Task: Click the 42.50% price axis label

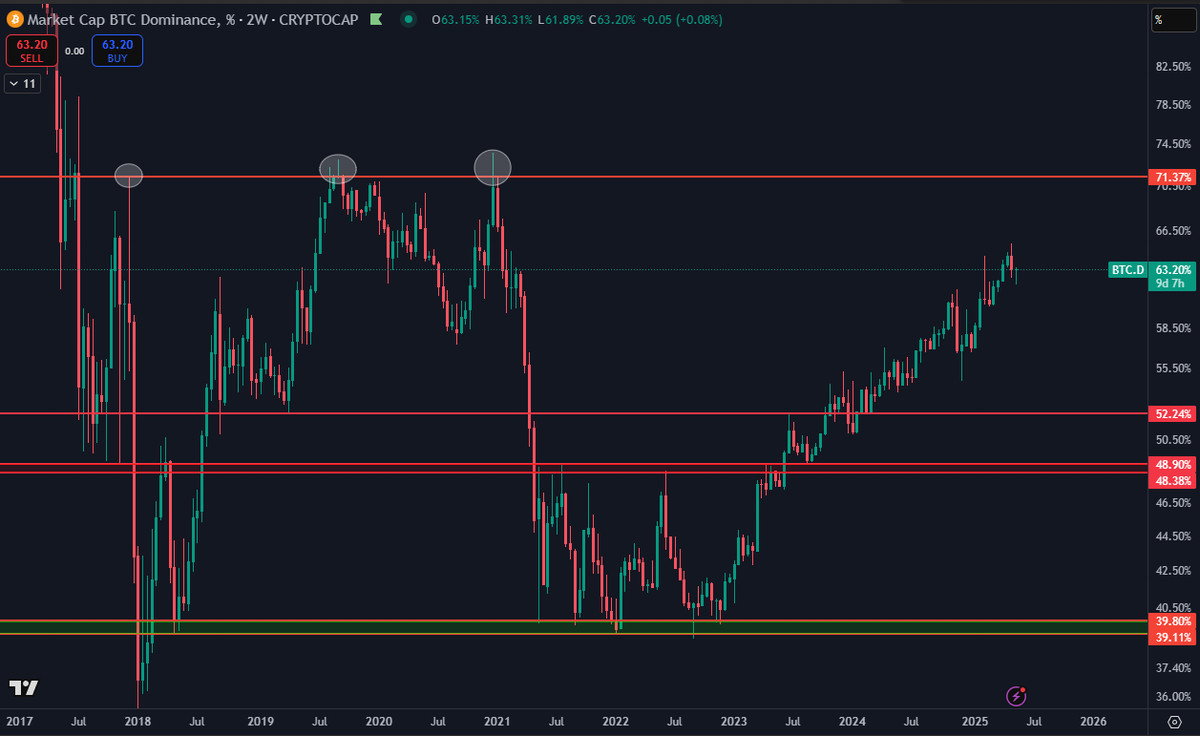Action: point(1173,571)
